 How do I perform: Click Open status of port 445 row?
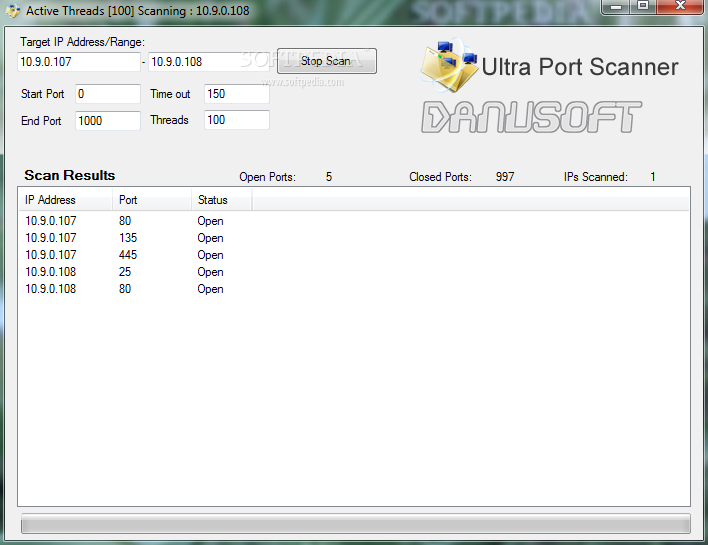[210, 256]
